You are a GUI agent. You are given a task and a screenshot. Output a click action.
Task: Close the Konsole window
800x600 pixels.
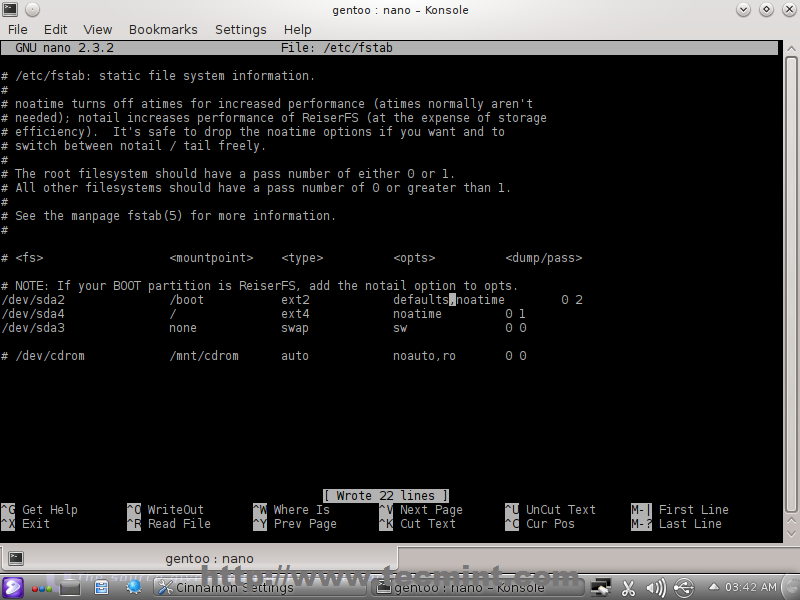click(789, 9)
